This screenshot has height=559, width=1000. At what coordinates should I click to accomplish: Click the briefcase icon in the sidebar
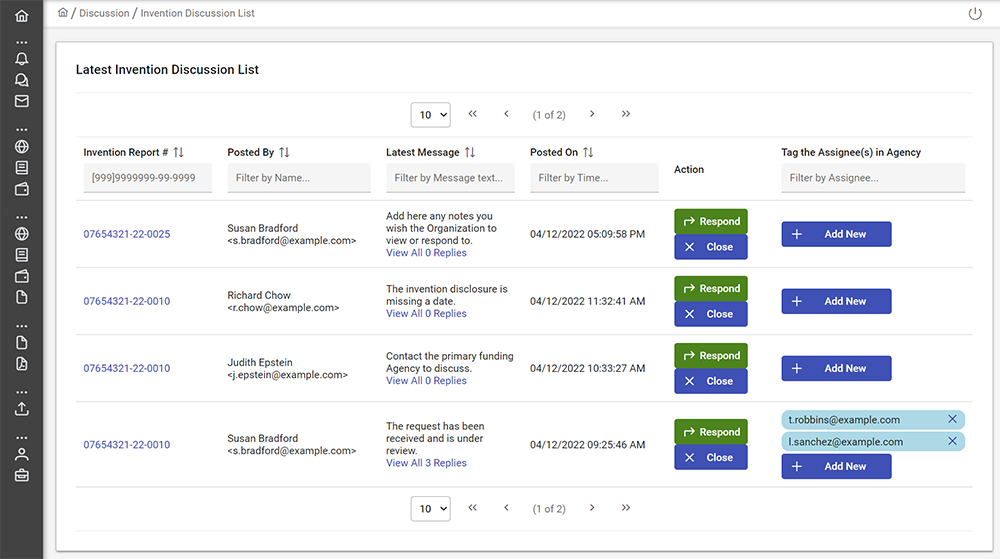[21, 475]
